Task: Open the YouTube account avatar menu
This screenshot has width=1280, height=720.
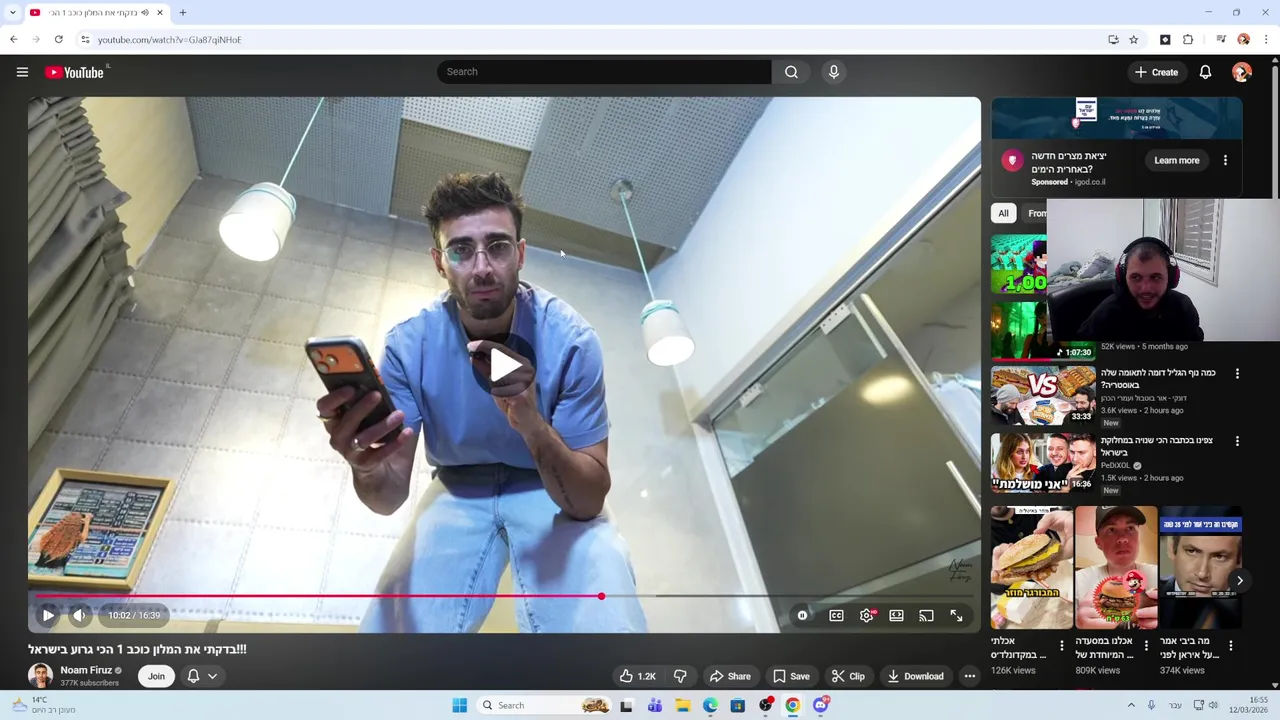Action: coord(1242,72)
